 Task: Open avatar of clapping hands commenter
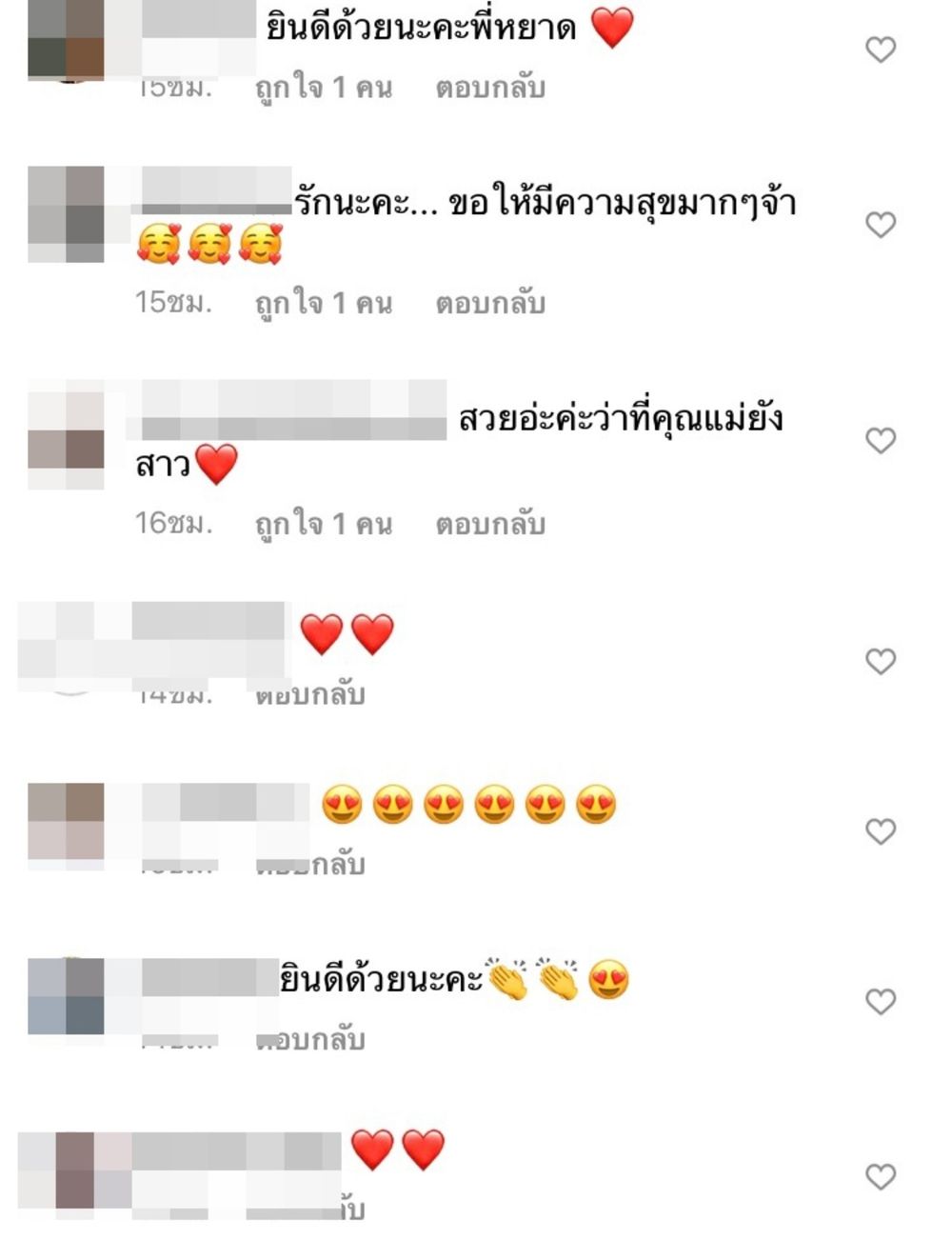click(66, 996)
